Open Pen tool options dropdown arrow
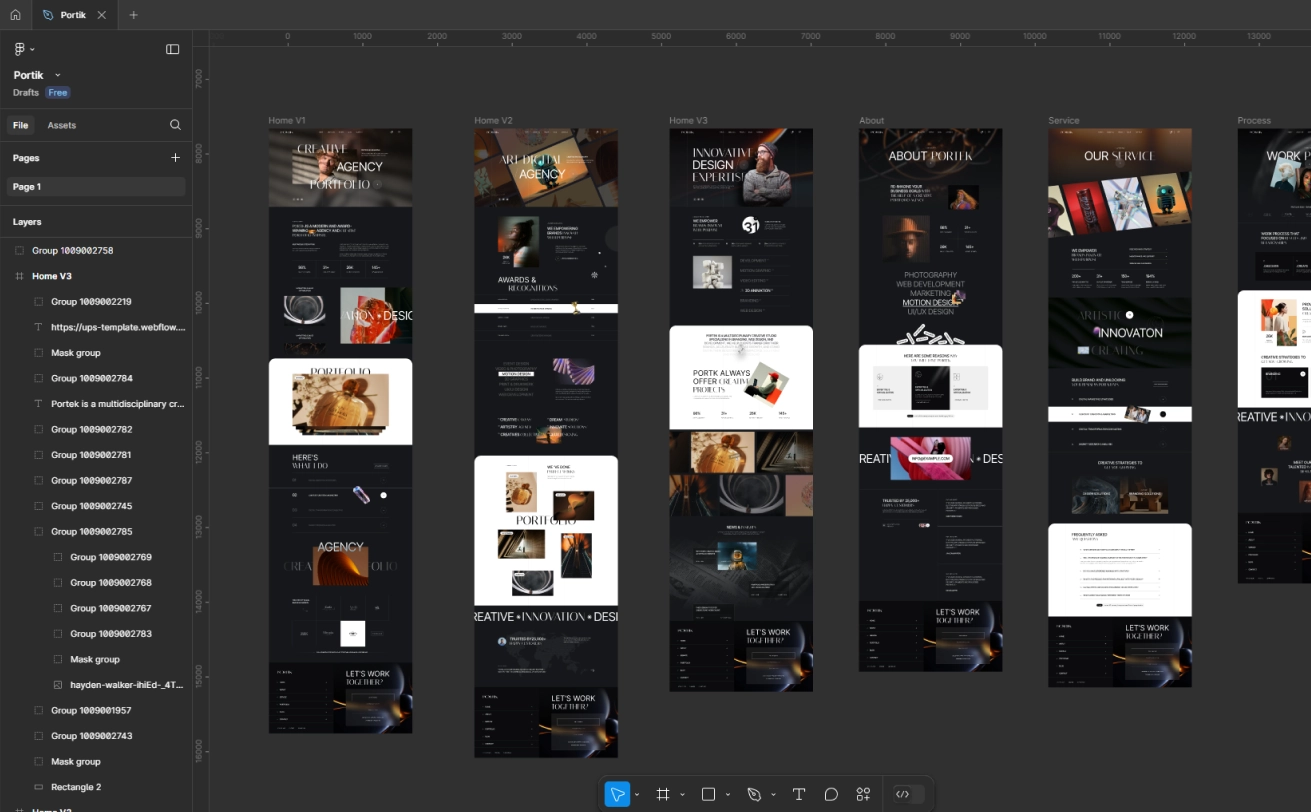 [x=773, y=795]
